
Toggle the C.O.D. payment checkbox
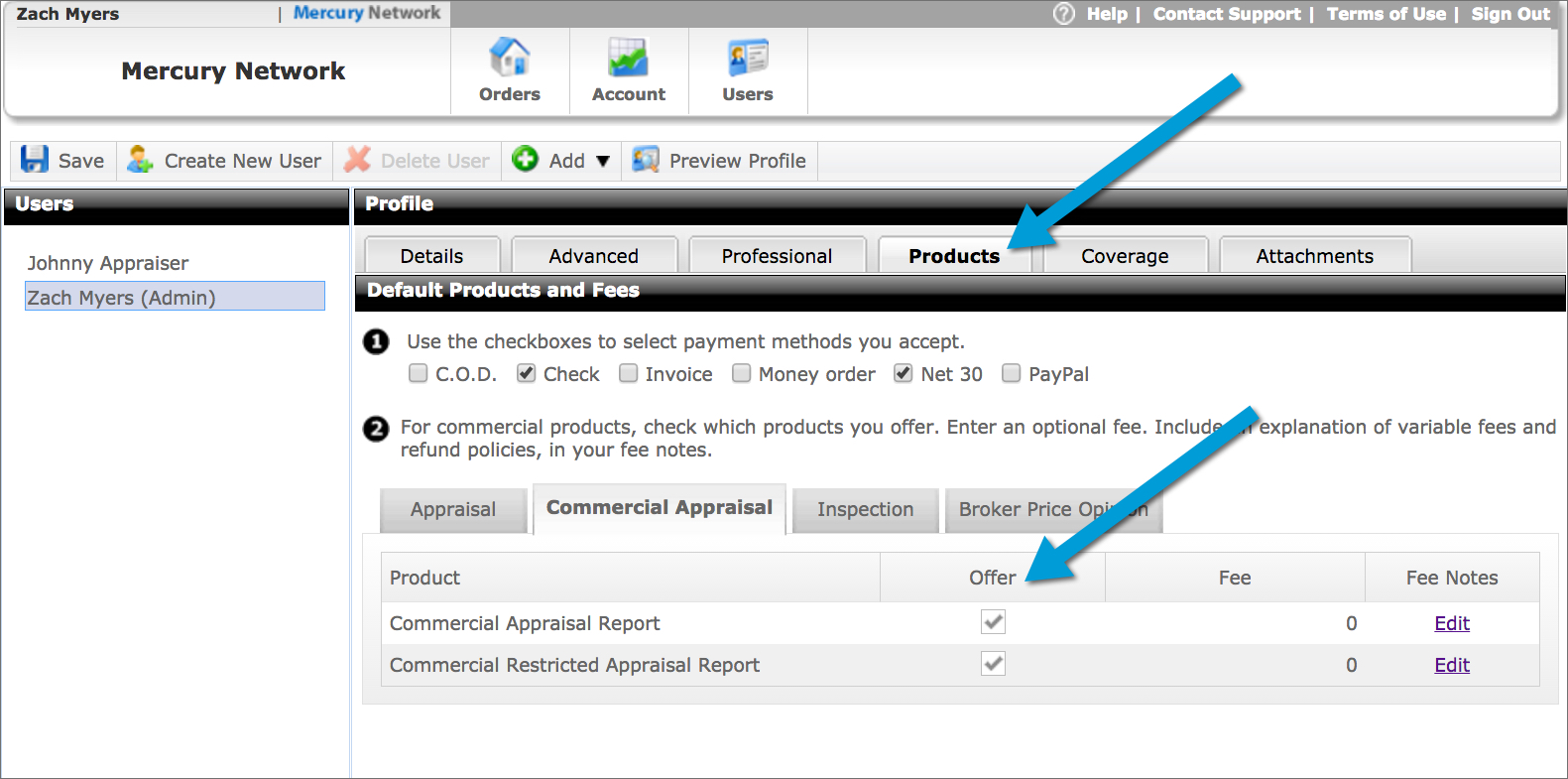point(419,373)
